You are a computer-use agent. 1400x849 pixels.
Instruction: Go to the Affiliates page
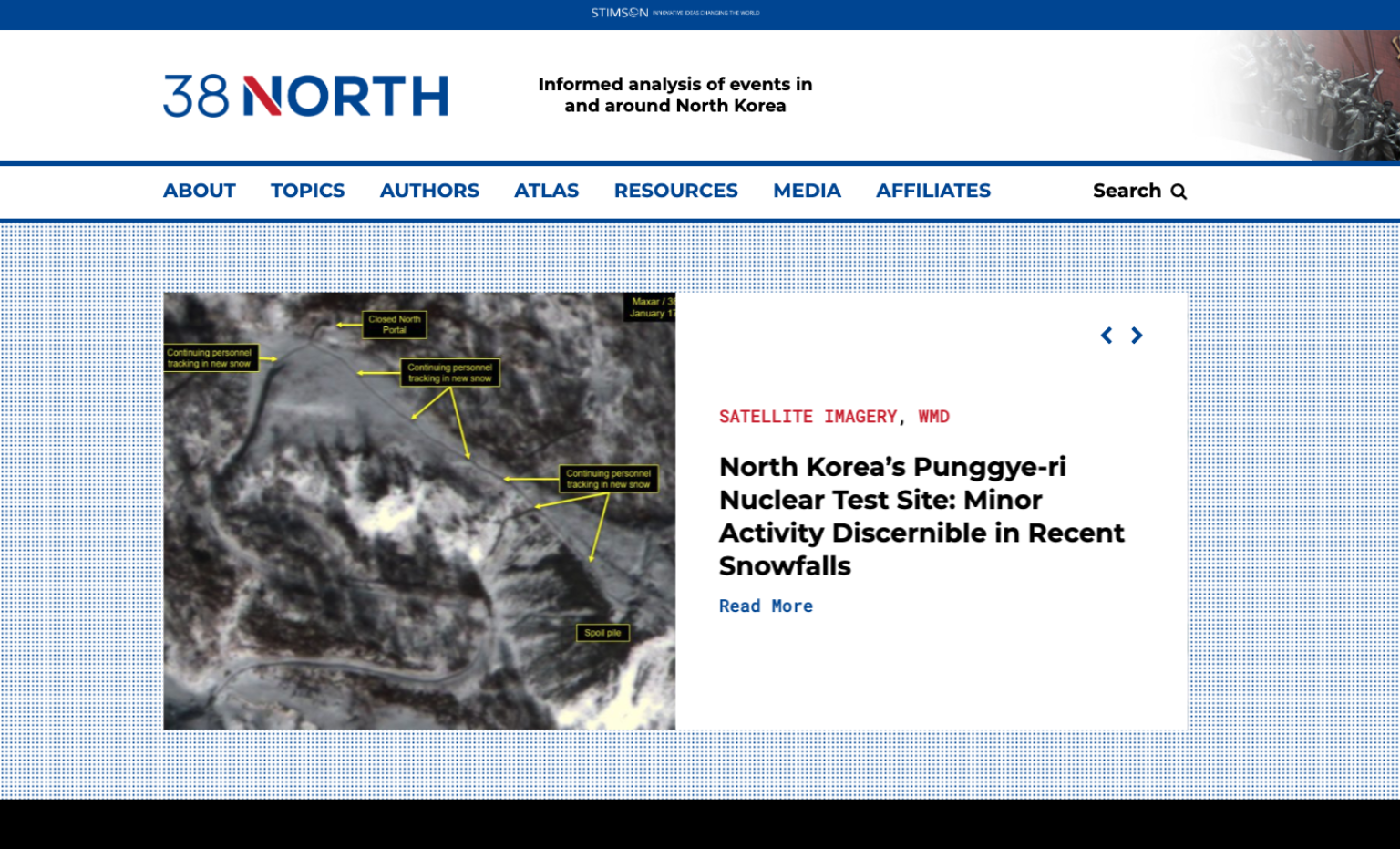coord(932,191)
